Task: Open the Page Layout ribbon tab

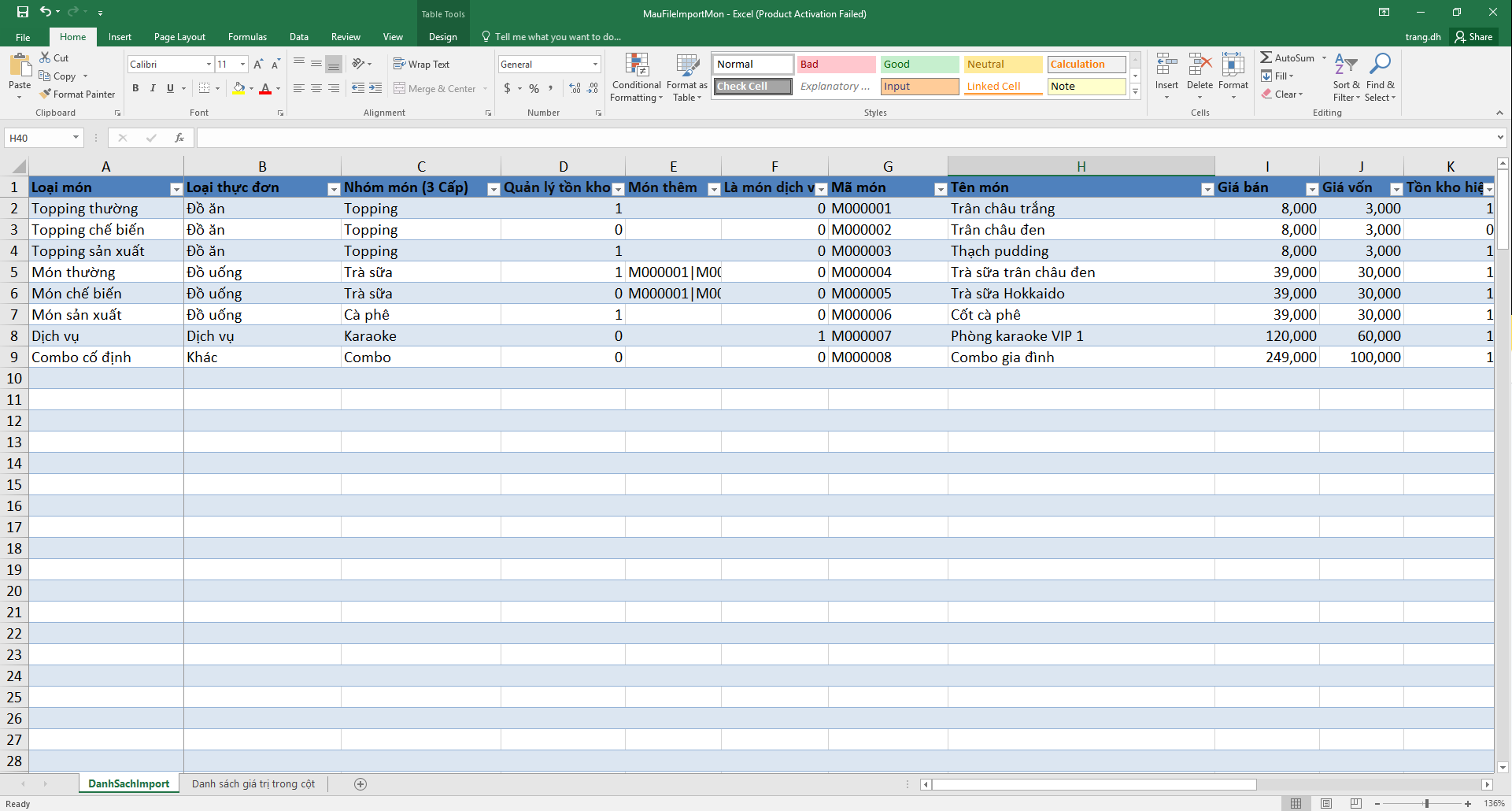Action: pyautogui.click(x=179, y=37)
